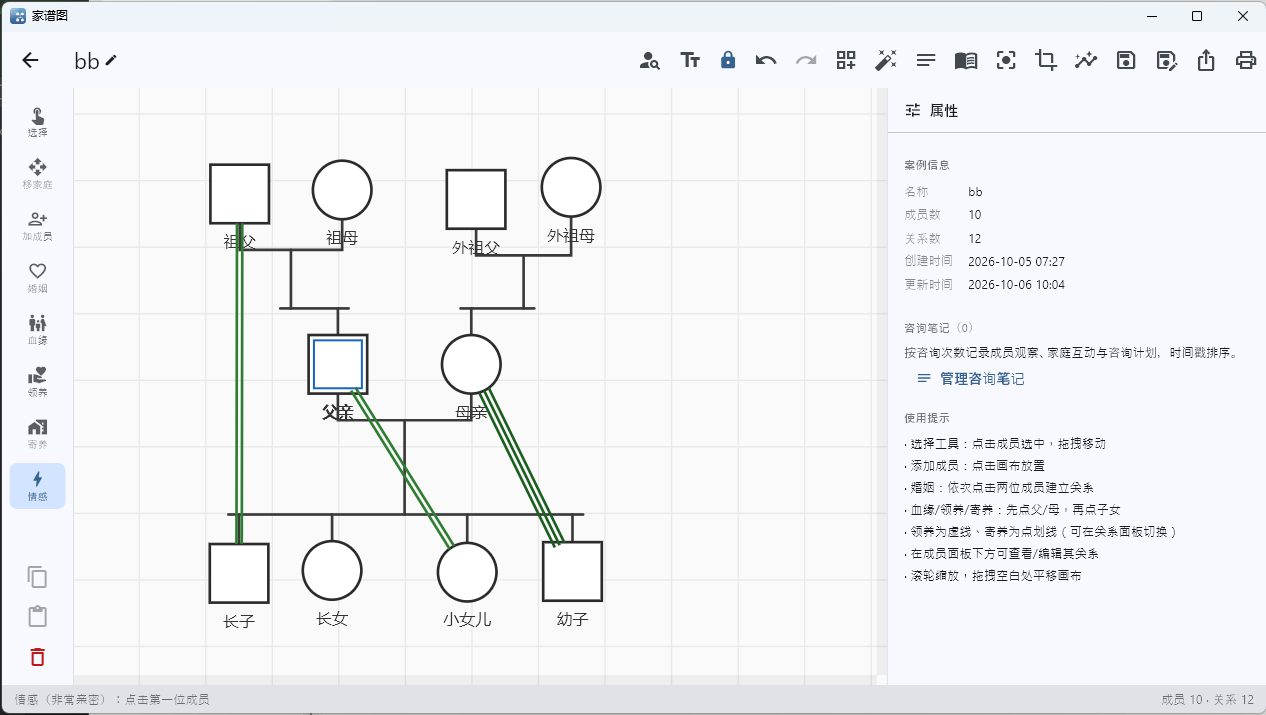Pick the 加成员 add member tool
Image resolution: width=1266 pixels, height=715 pixels.
pyautogui.click(x=37, y=226)
